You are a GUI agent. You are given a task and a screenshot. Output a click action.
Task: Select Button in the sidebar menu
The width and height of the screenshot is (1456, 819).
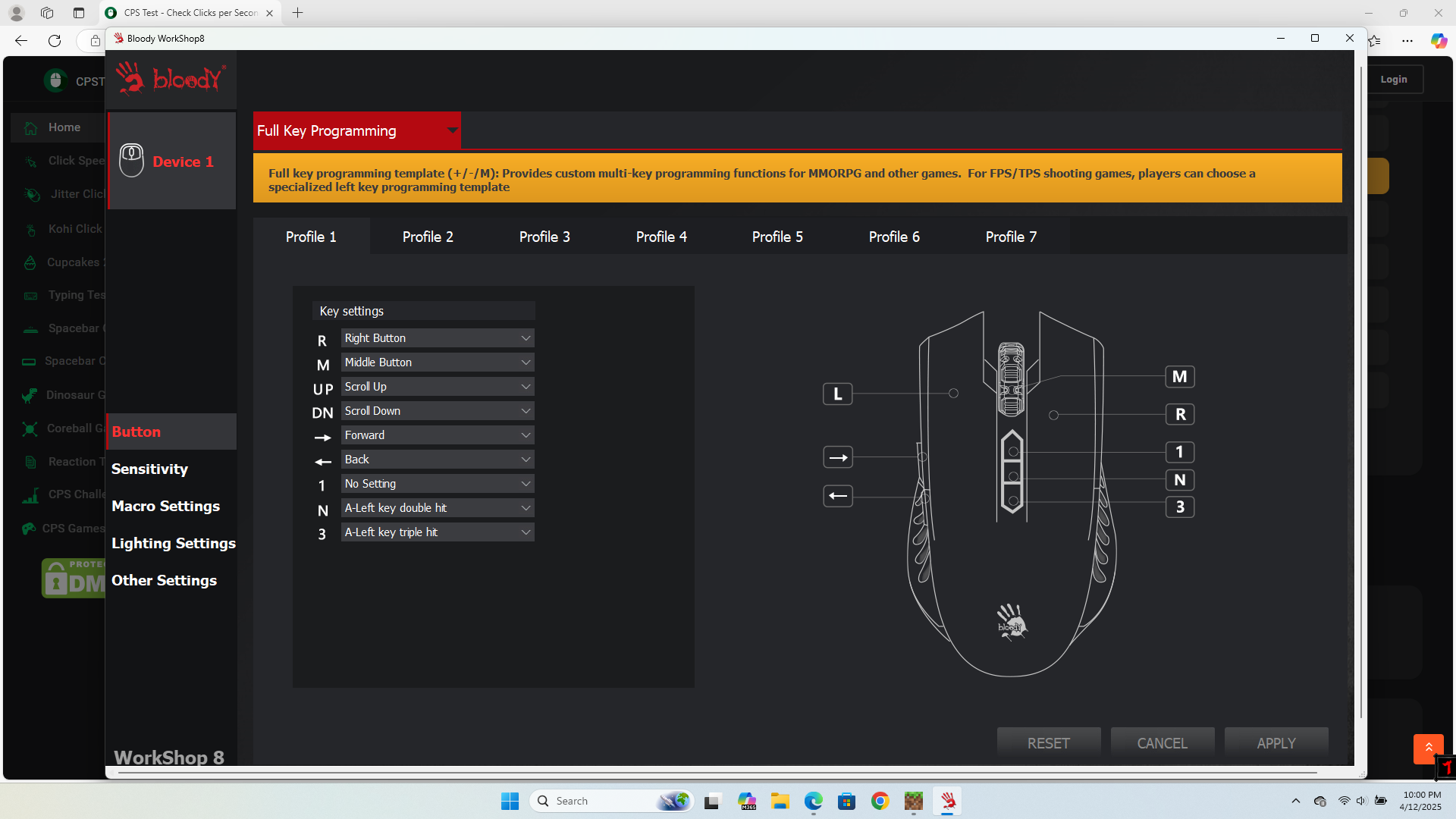click(171, 431)
